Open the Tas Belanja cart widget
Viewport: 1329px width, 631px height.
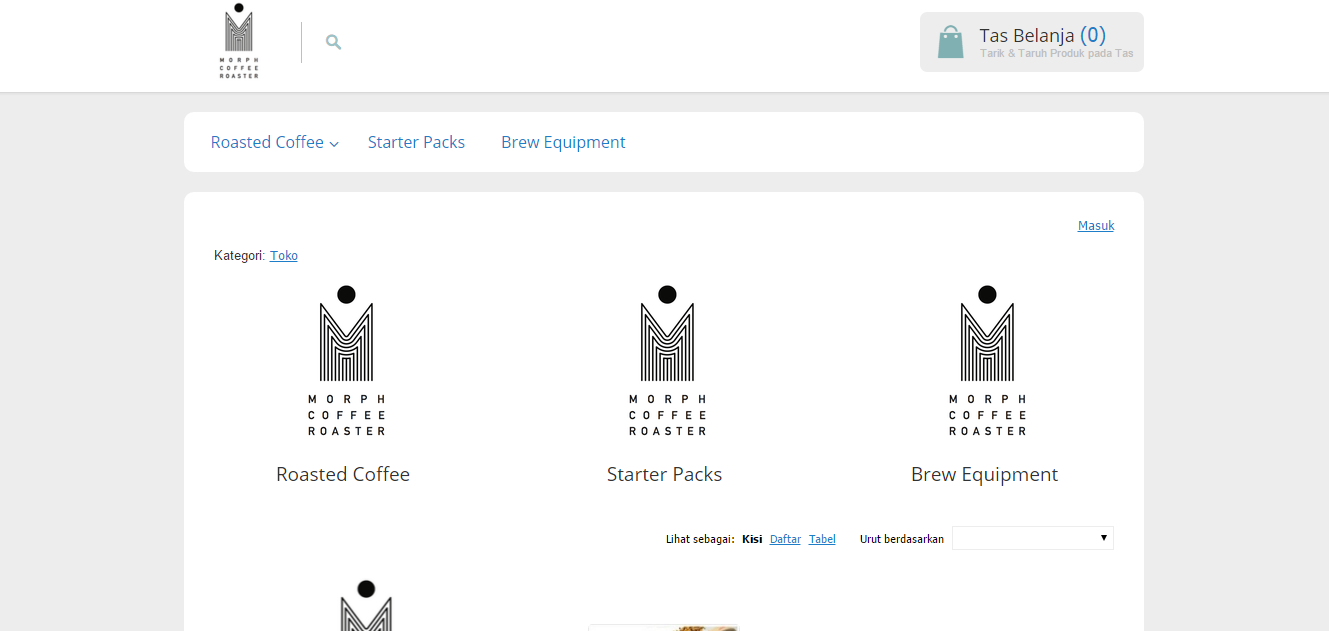coord(1032,42)
